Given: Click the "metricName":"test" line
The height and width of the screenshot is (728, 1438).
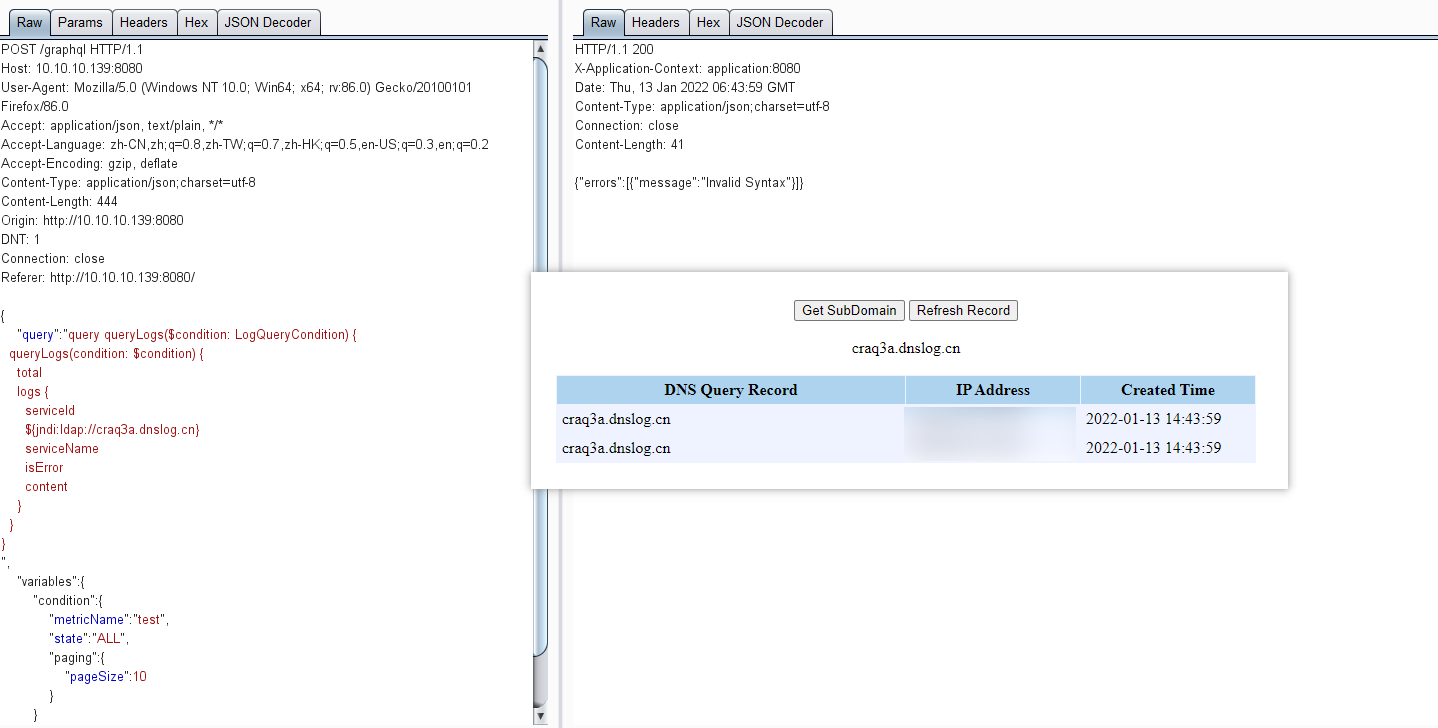Looking at the screenshot, I should [x=109, y=619].
